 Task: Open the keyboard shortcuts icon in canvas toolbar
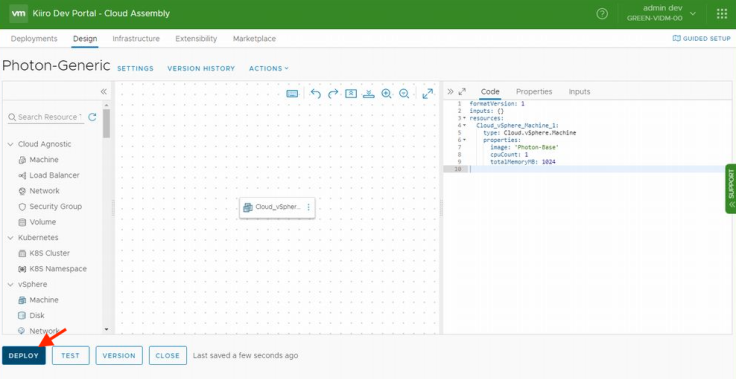tap(292, 93)
